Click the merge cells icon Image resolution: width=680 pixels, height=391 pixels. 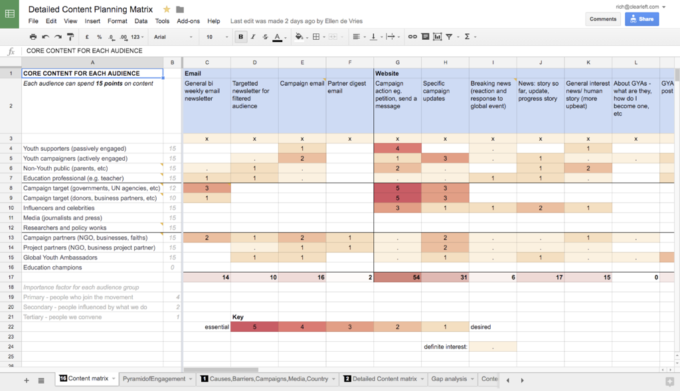[x=333, y=37]
